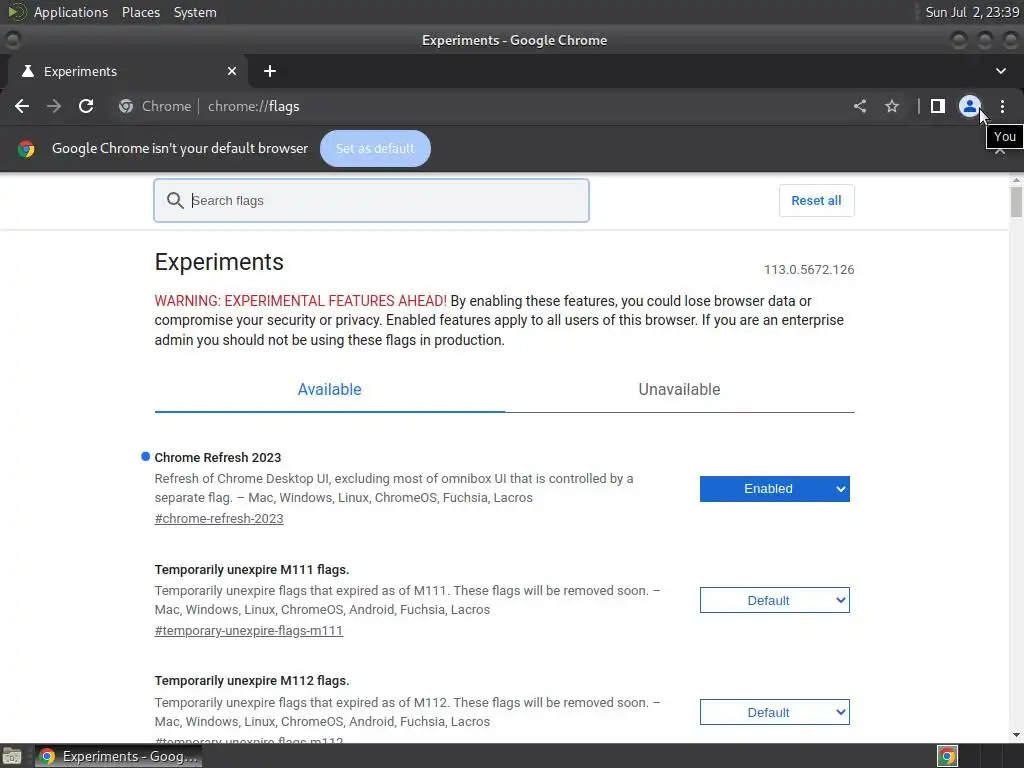
Task: Open the Places menu
Action: (141, 12)
